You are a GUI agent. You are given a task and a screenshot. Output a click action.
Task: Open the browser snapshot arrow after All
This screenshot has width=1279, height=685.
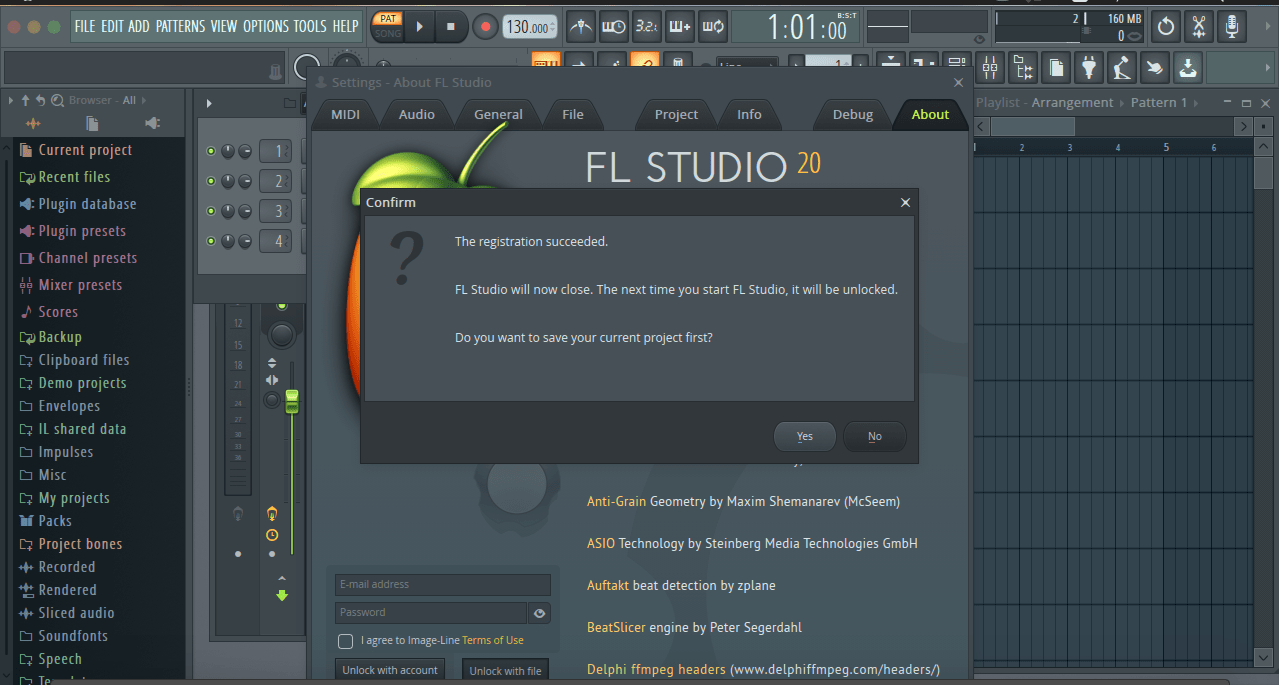coord(143,100)
